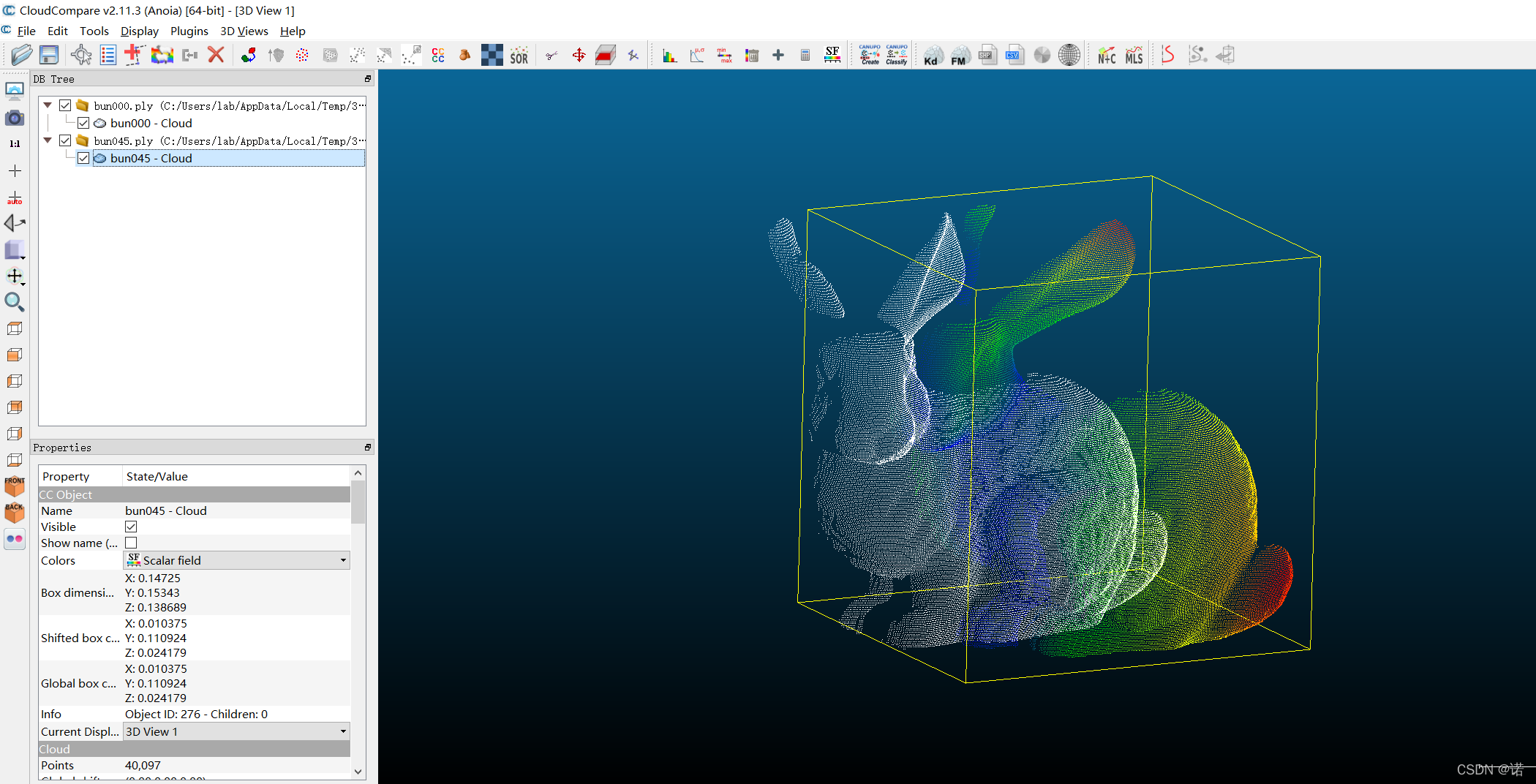Click the scissors segment tool icon
The image size is (1536, 784).
click(551, 55)
